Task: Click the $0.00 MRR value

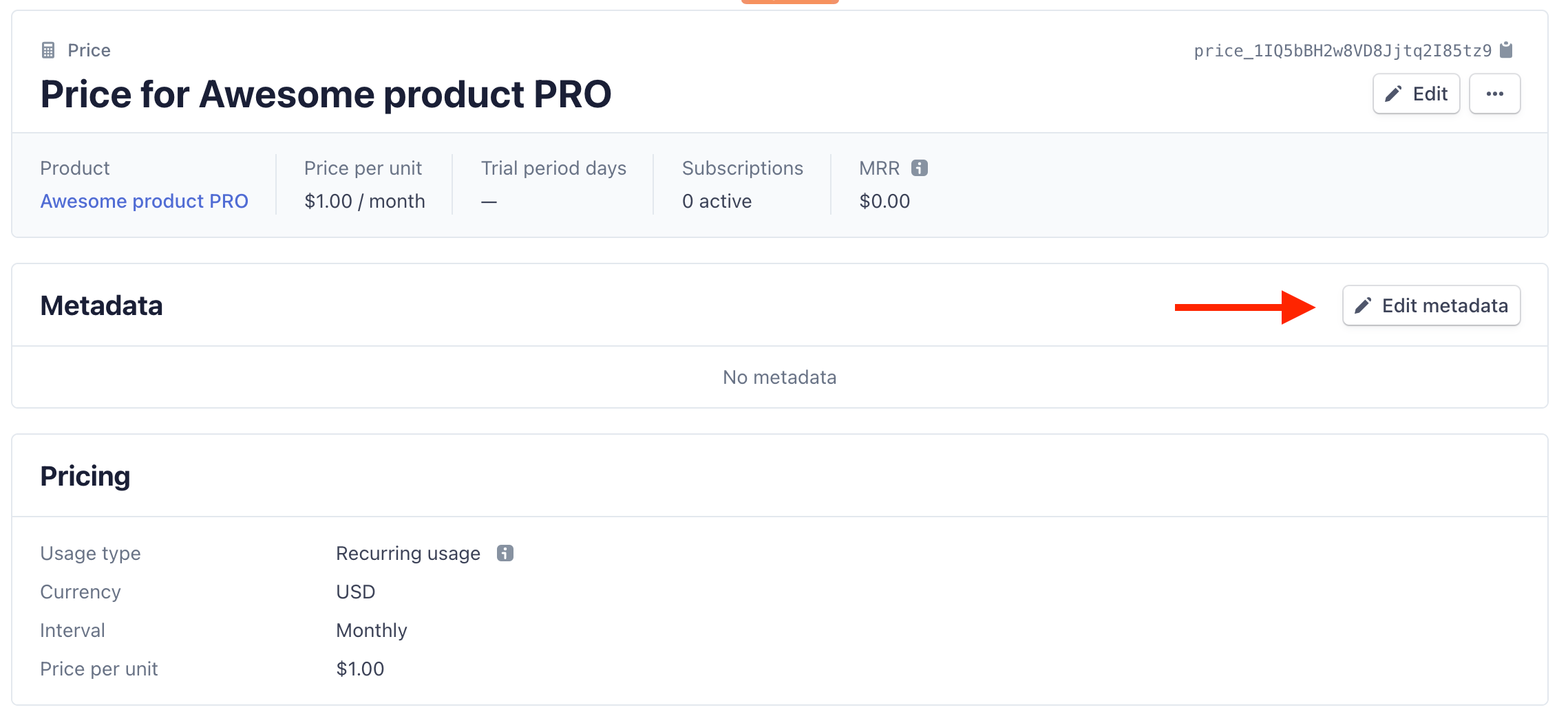Action: 884,201
